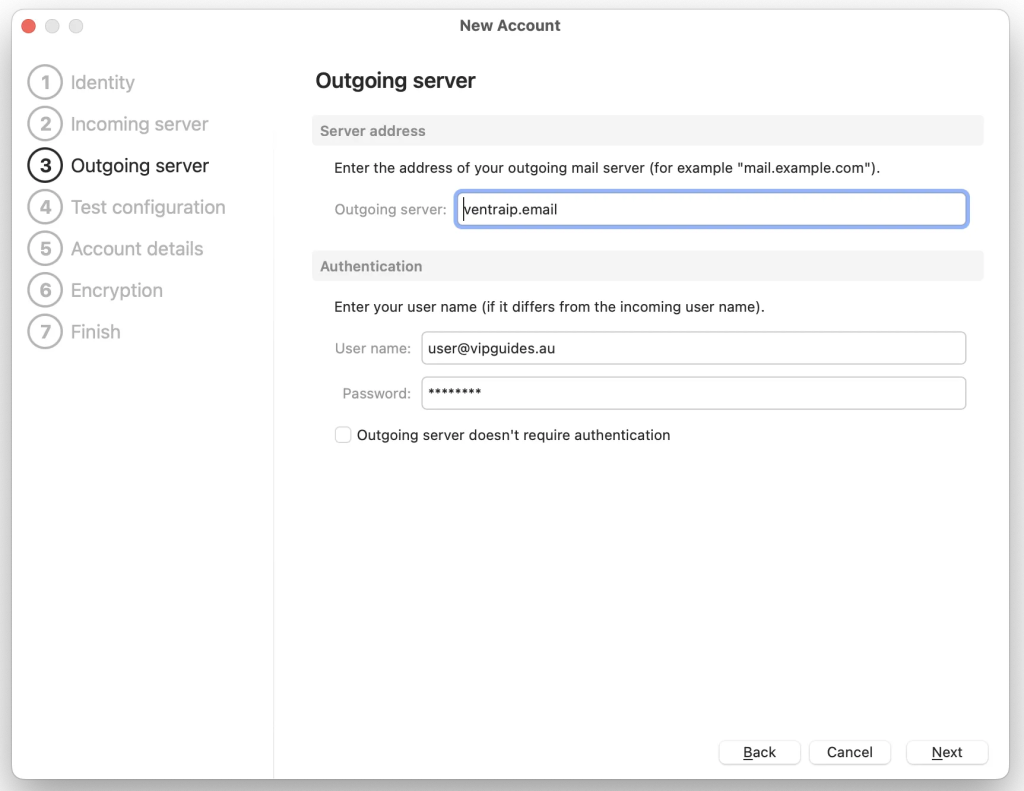Click the step 7 circle icon

[x=45, y=332]
